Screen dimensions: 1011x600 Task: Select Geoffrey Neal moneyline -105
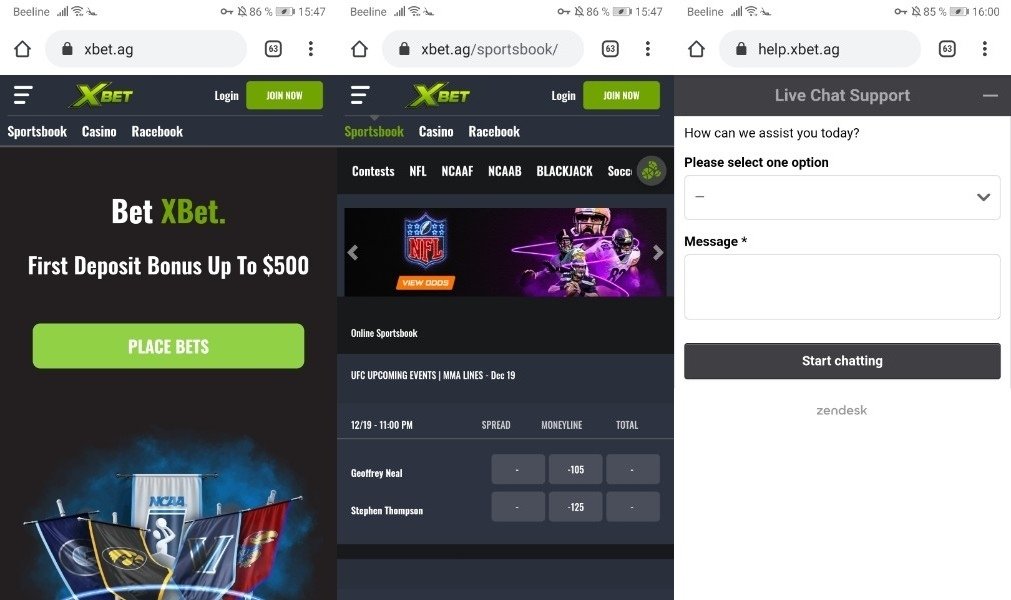click(576, 469)
